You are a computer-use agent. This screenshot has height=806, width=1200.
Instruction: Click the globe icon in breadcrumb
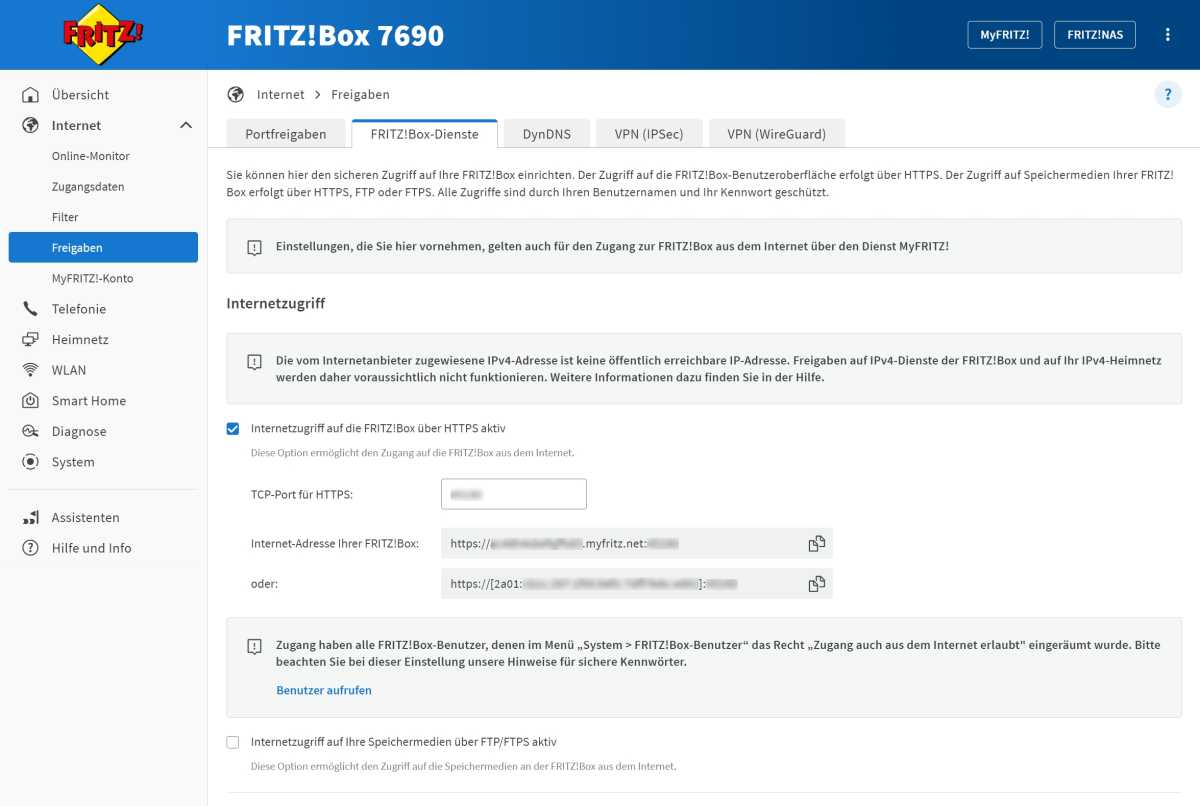coord(236,95)
